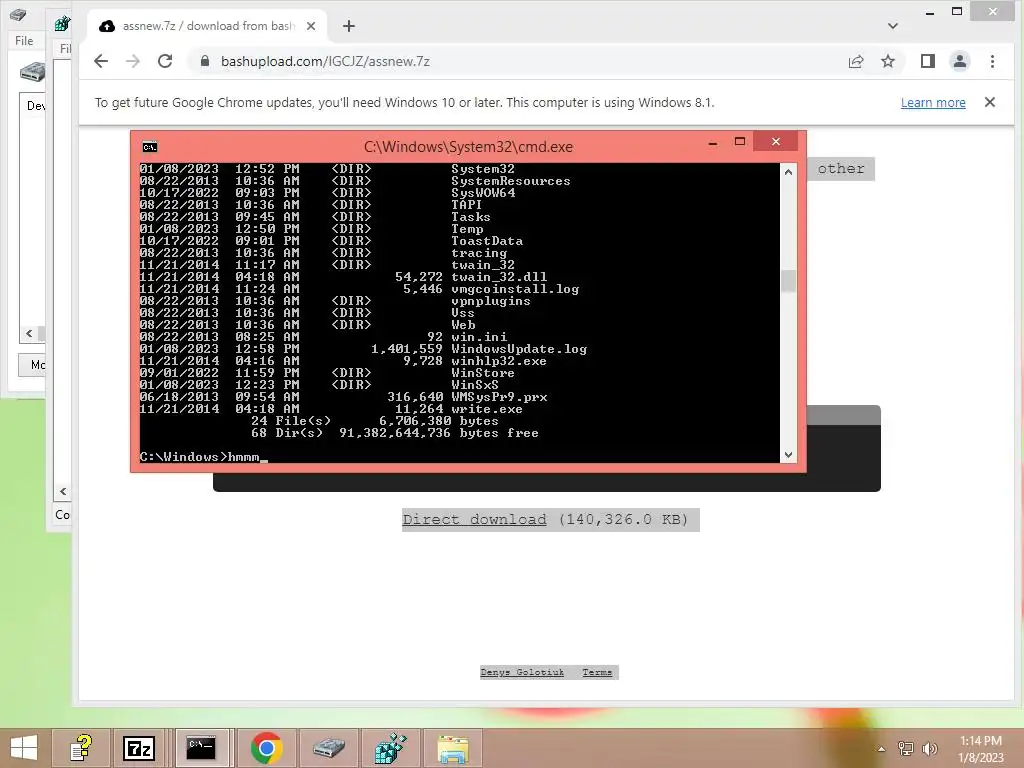Open help document taskbar icon

81,748
